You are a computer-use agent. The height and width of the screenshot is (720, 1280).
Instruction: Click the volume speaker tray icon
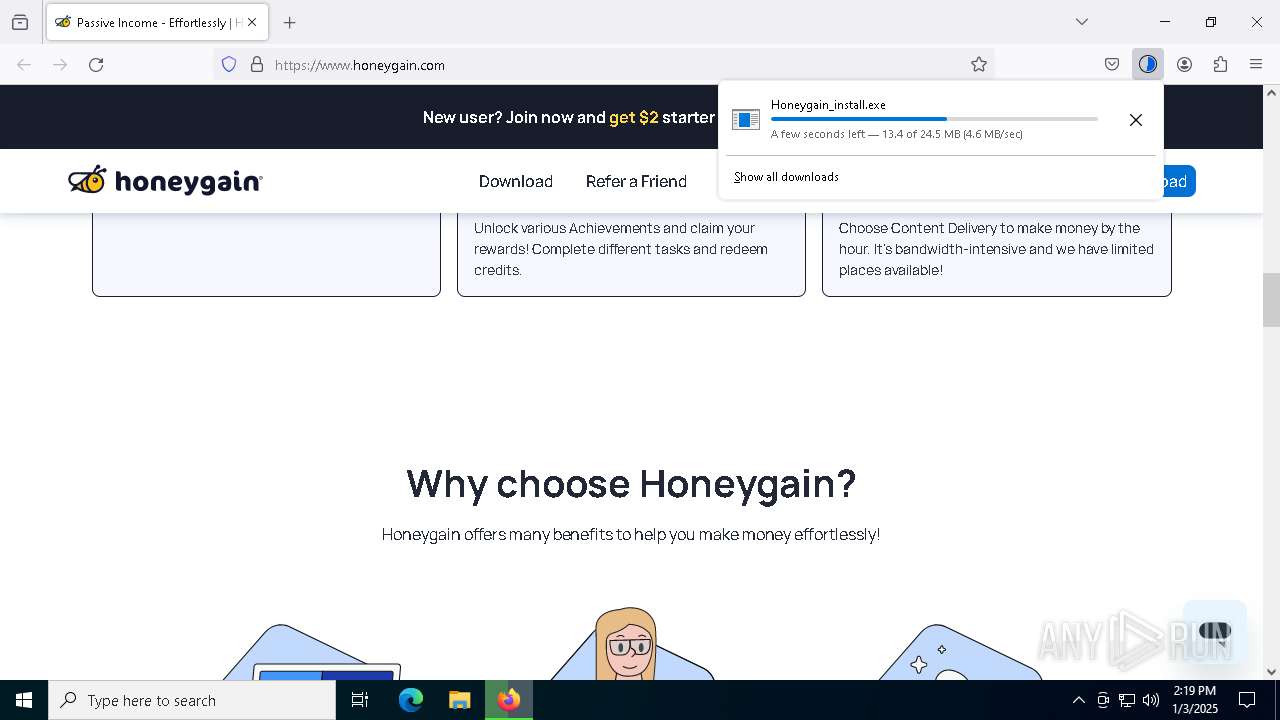pos(1151,700)
